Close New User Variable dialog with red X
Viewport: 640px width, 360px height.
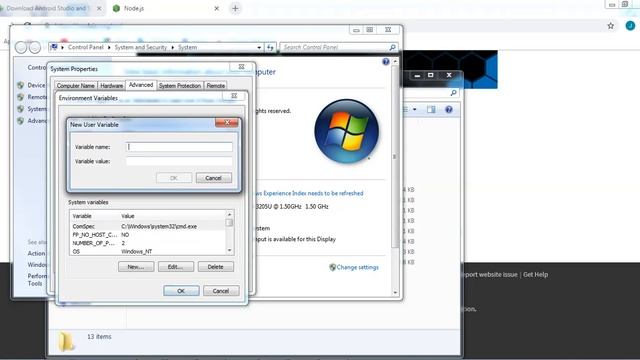click(x=227, y=122)
